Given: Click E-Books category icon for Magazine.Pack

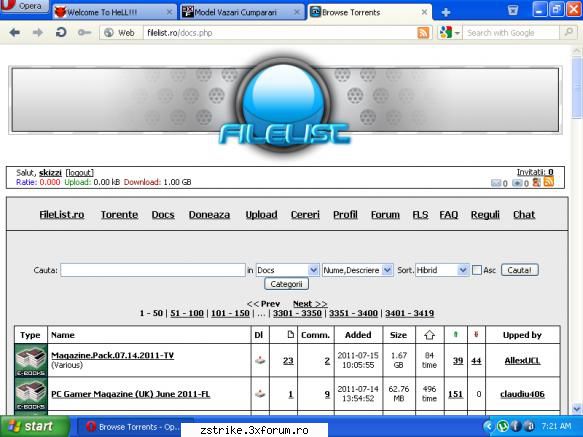Looking at the screenshot, I should click(x=31, y=360).
